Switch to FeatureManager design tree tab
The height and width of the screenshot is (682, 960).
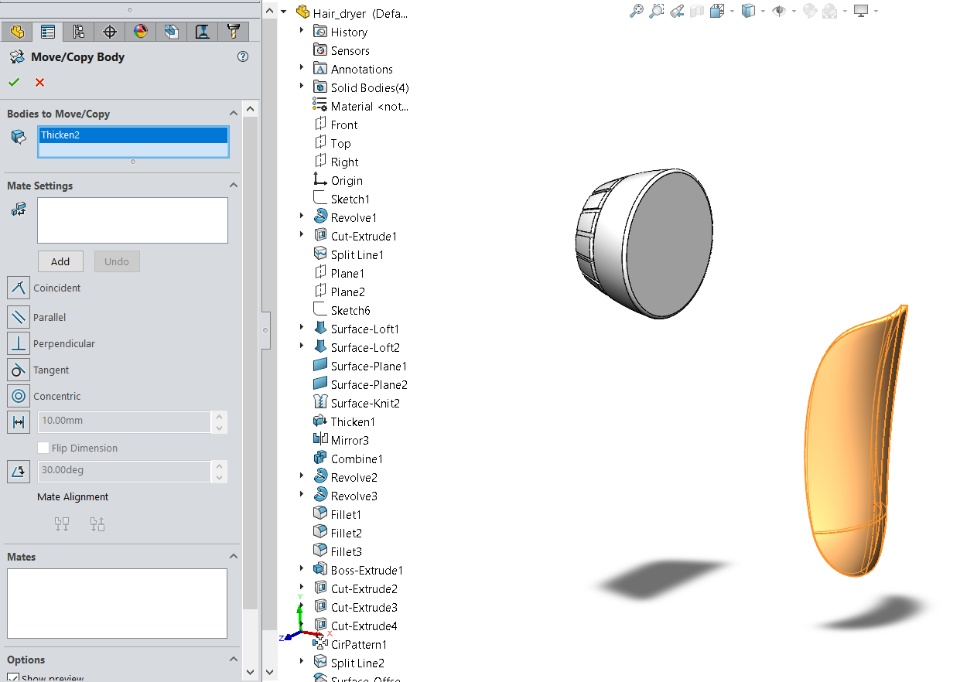coord(17,32)
